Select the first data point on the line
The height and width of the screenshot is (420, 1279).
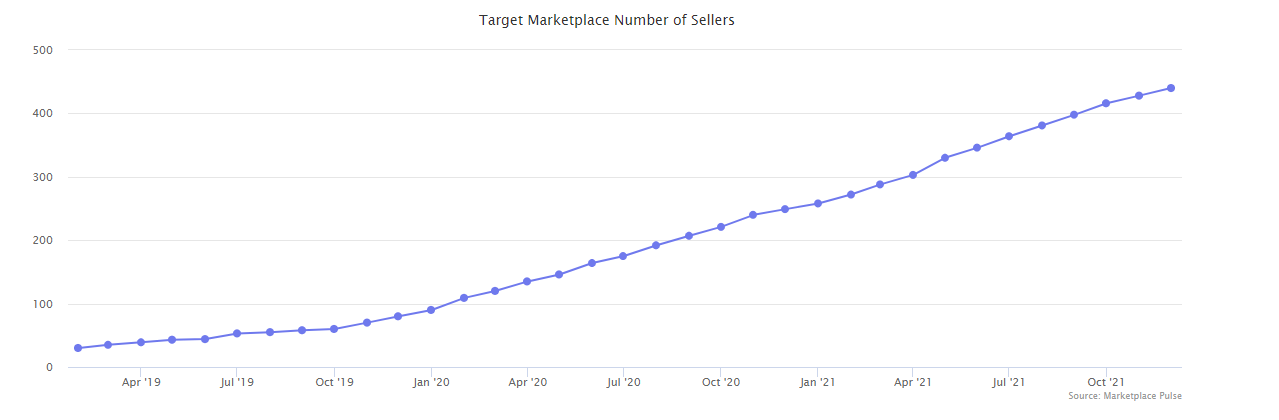click(78, 348)
